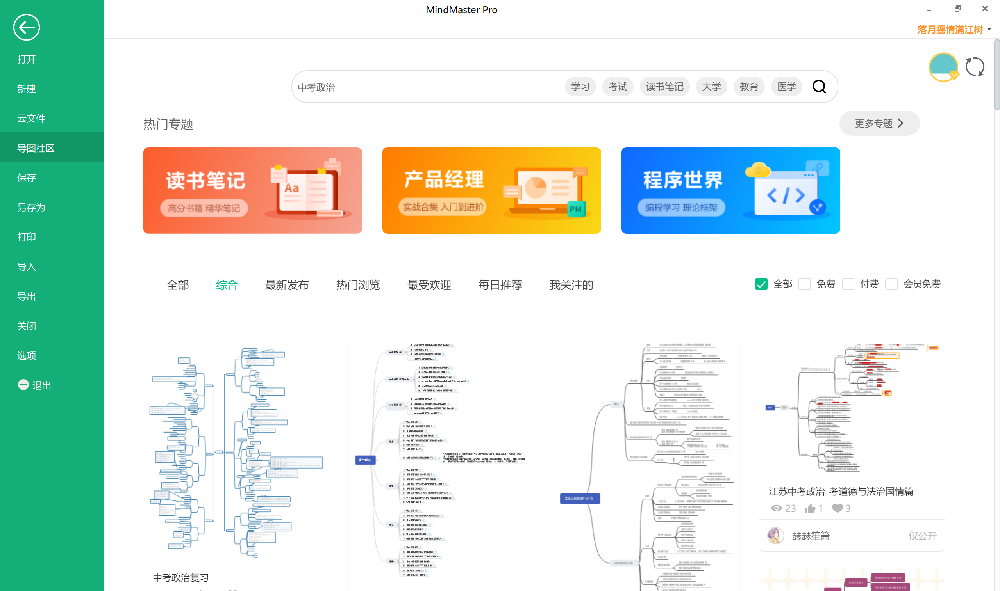
Task: Open the 中考政治复习 mind map thumbnail
Action: 236,453
